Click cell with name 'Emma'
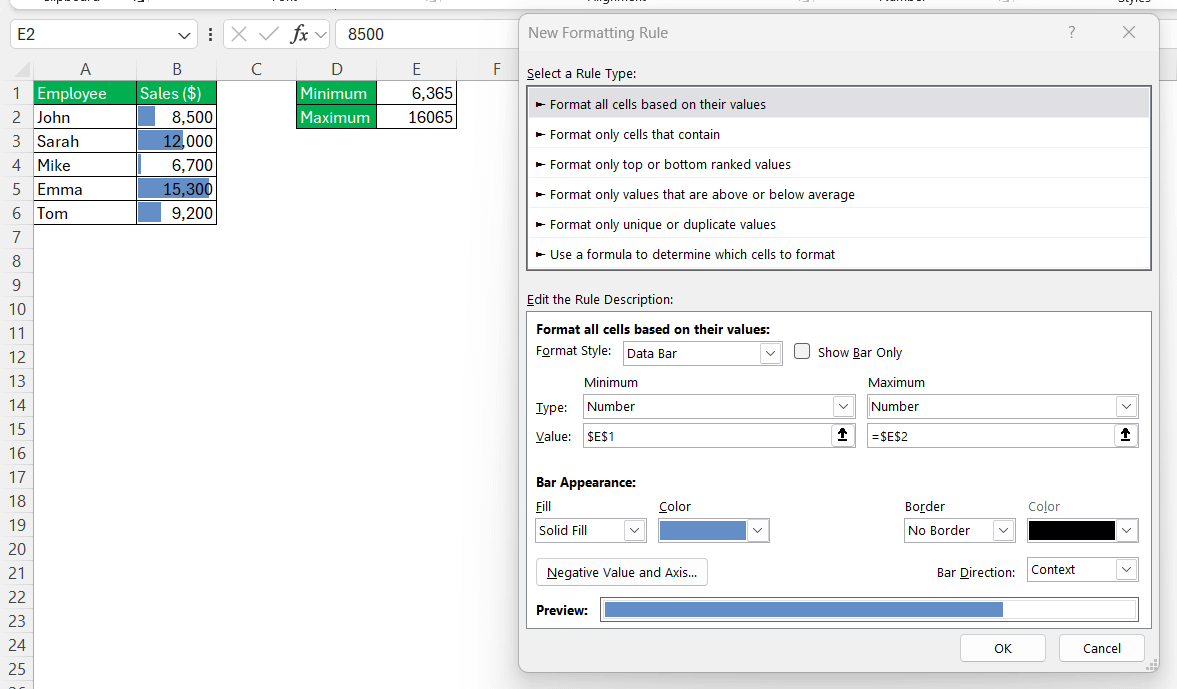Image resolution: width=1177 pixels, height=689 pixels. 85,189
